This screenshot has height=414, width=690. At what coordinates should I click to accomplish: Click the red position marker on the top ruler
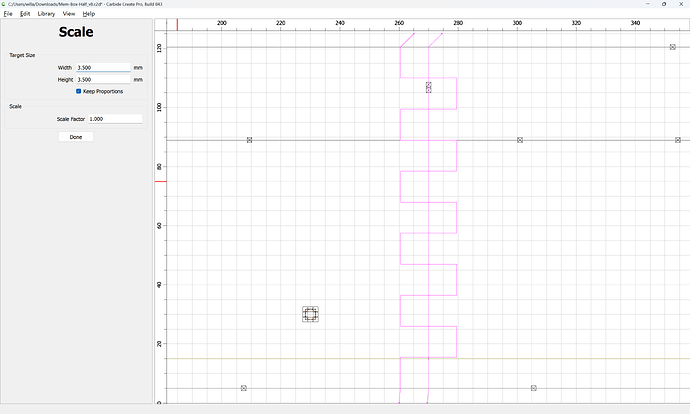pyautogui.click(x=177, y=25)
